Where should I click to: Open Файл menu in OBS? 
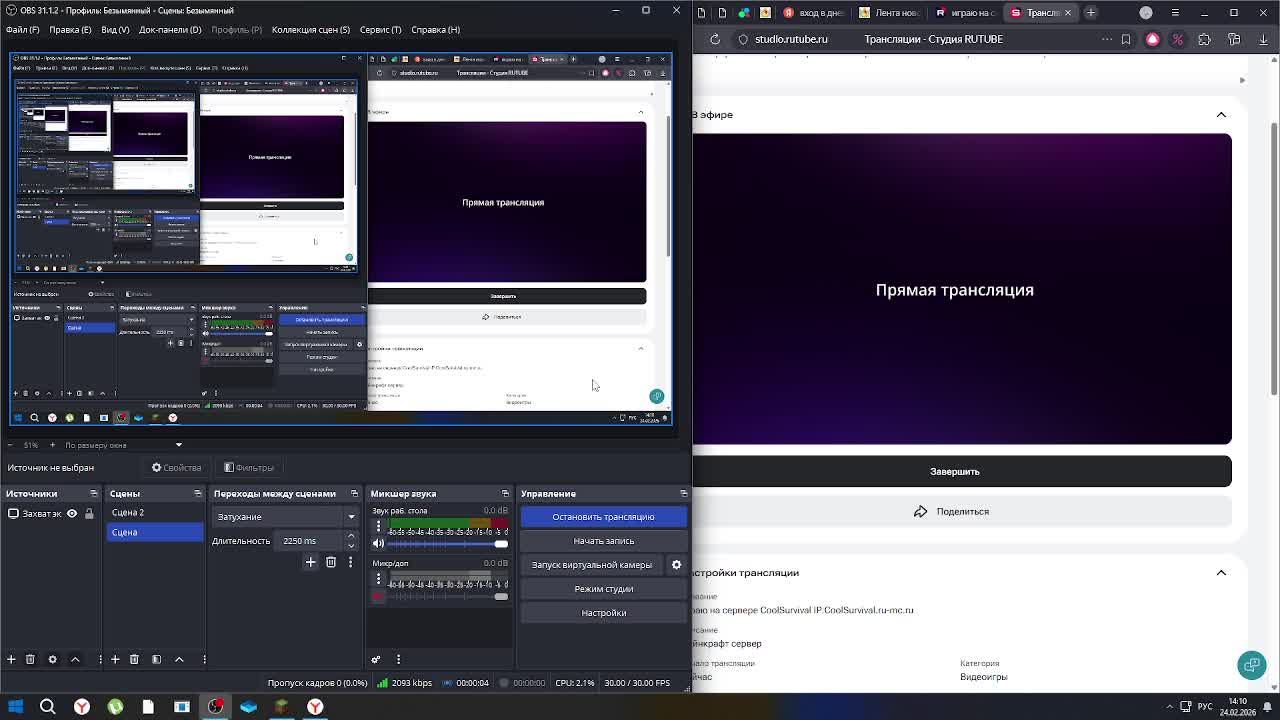pos(22,29)
